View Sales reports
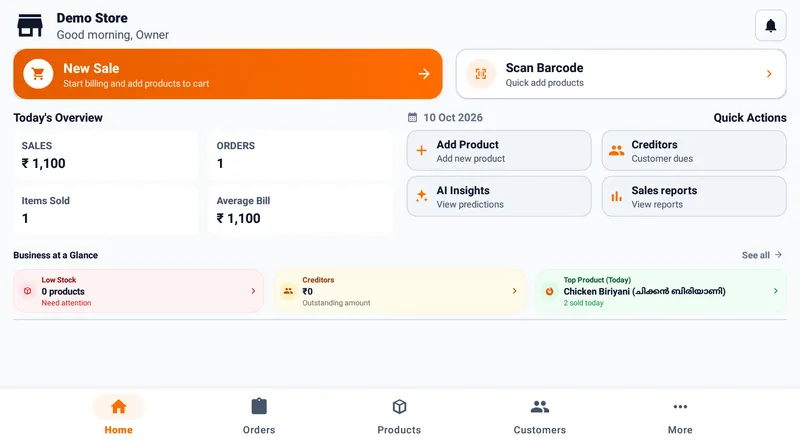 (x=694, y=197)
